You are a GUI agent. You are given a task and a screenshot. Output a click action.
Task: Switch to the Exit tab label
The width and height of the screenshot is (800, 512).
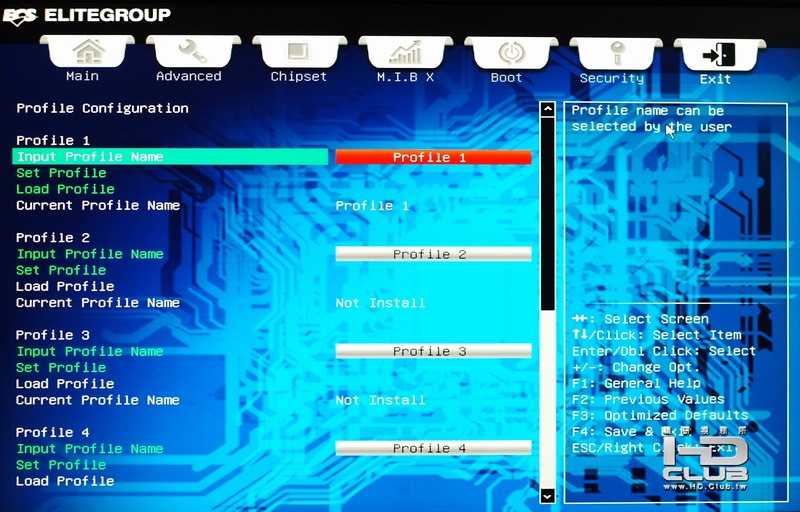click(715, 80)
